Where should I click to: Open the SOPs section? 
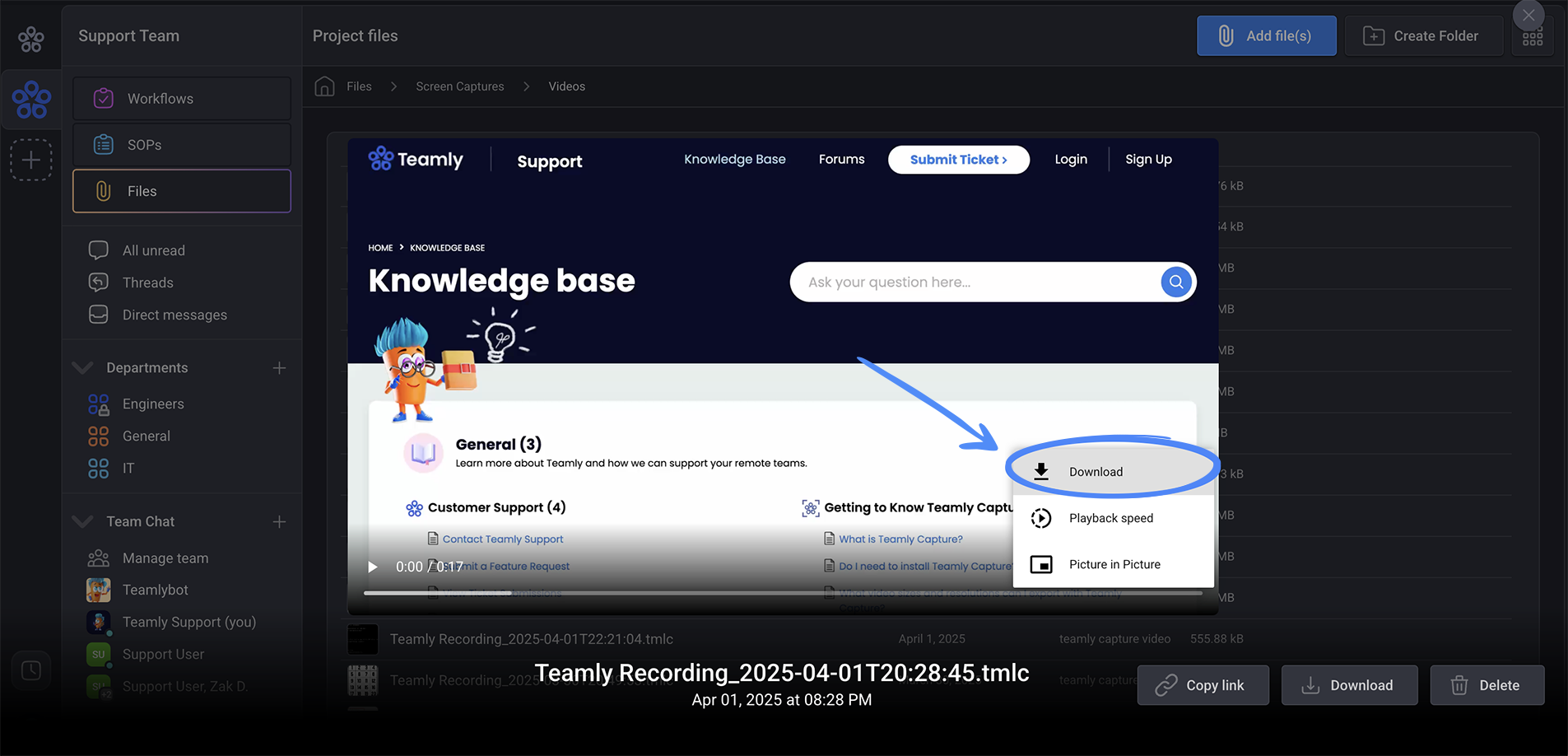point(182,145)
